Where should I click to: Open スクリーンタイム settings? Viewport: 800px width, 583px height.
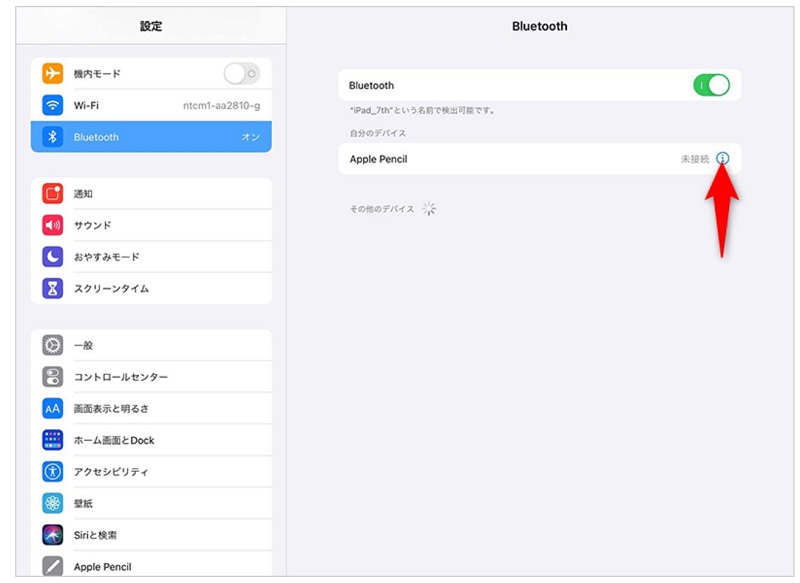click(x=151, y=288)
